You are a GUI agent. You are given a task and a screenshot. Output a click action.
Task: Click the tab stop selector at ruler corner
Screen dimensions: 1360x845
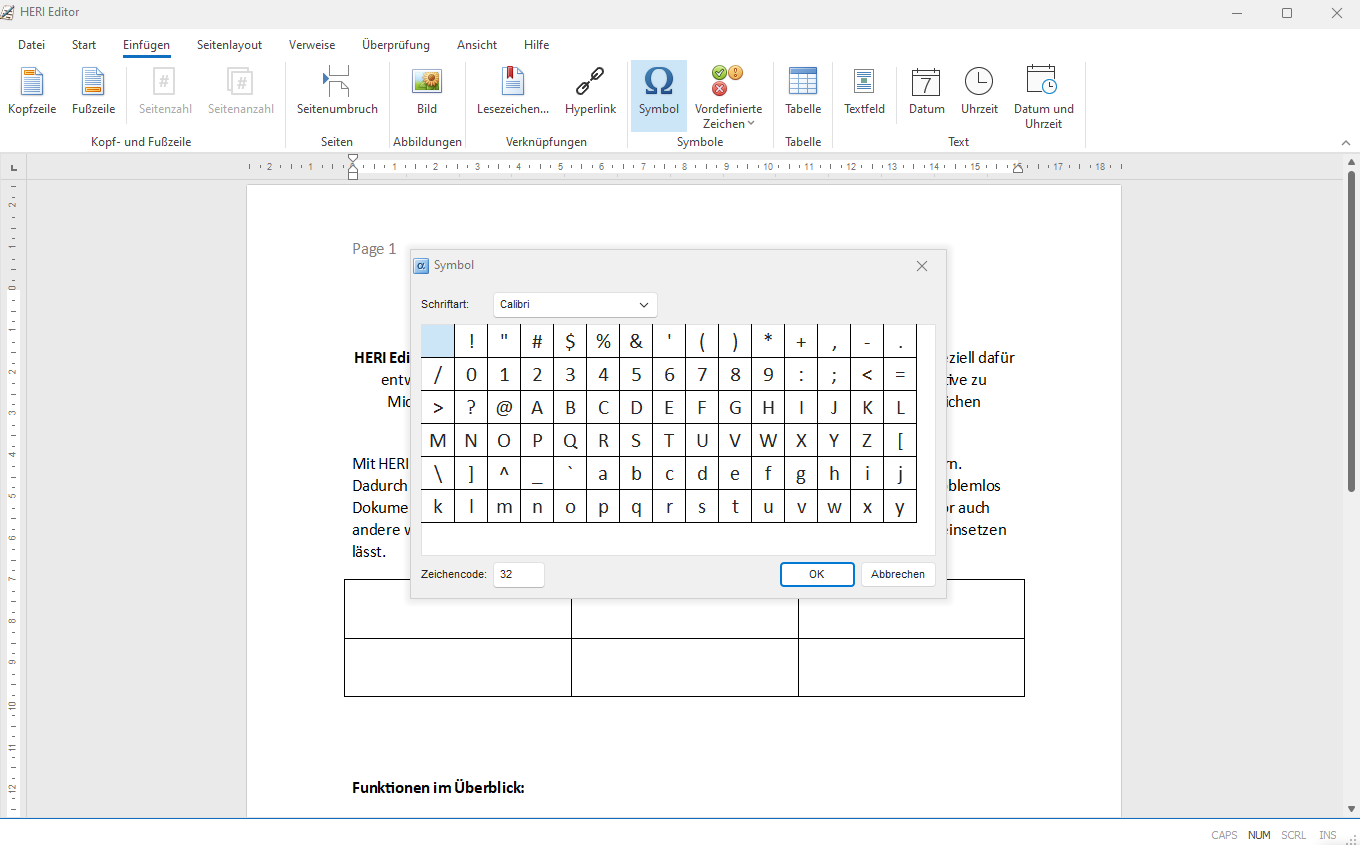[x=13, y=167]
